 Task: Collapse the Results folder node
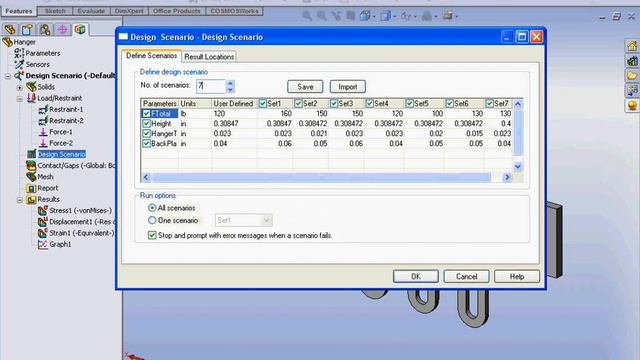tap(20, 200)
